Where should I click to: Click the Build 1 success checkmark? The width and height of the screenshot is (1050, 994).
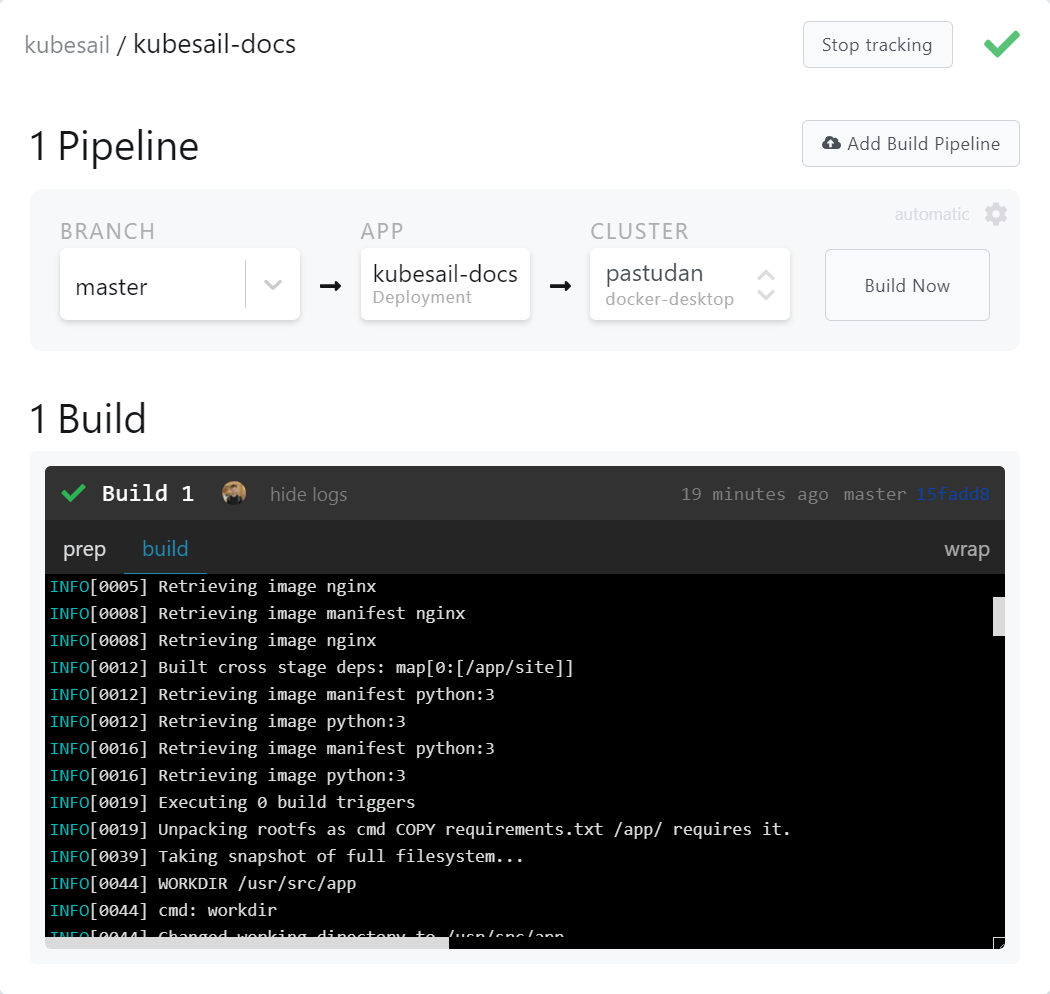point(73,493)
